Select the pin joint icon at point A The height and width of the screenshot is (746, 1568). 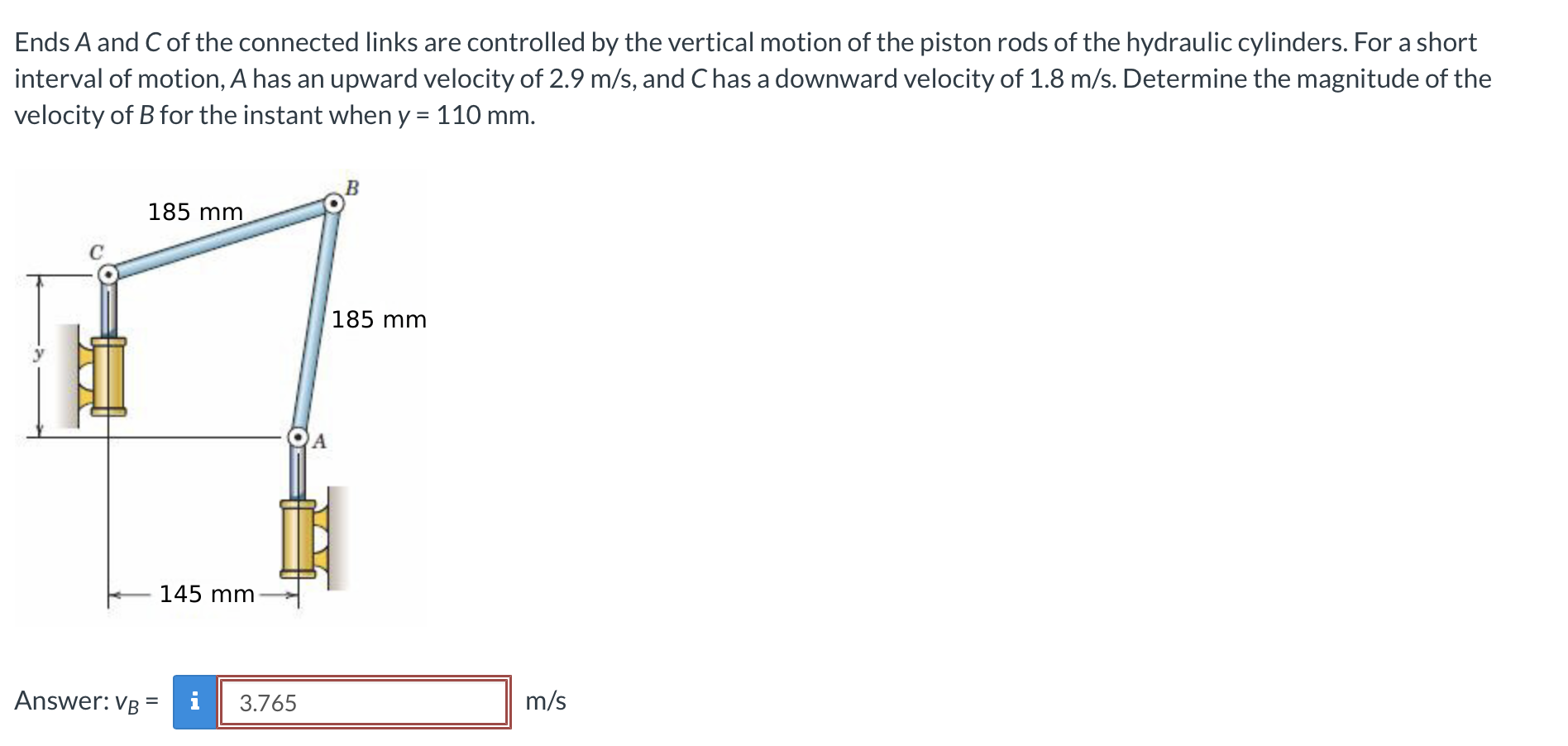(298, 436)
